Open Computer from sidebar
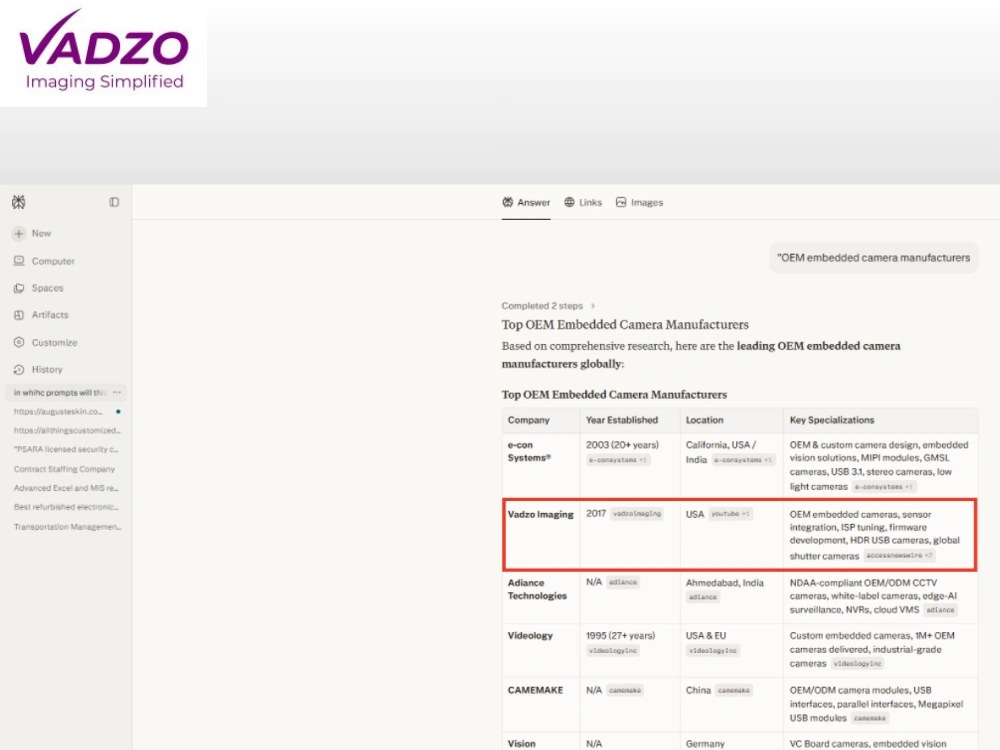This screenshot has height=750, width=1000. click(44, 261)
